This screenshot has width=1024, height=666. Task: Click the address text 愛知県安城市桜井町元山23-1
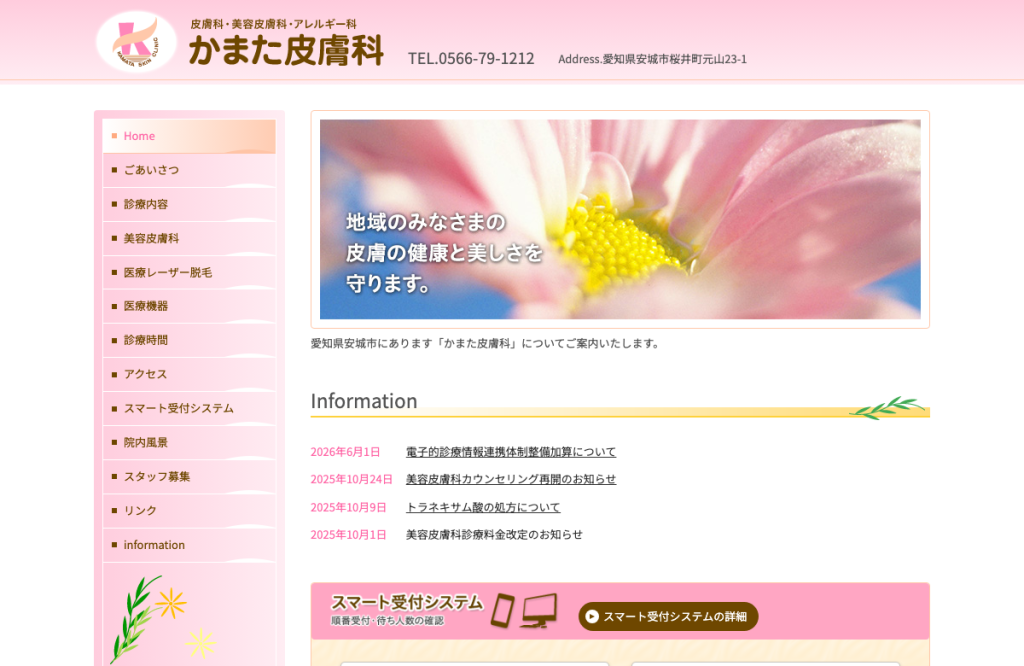675,59
